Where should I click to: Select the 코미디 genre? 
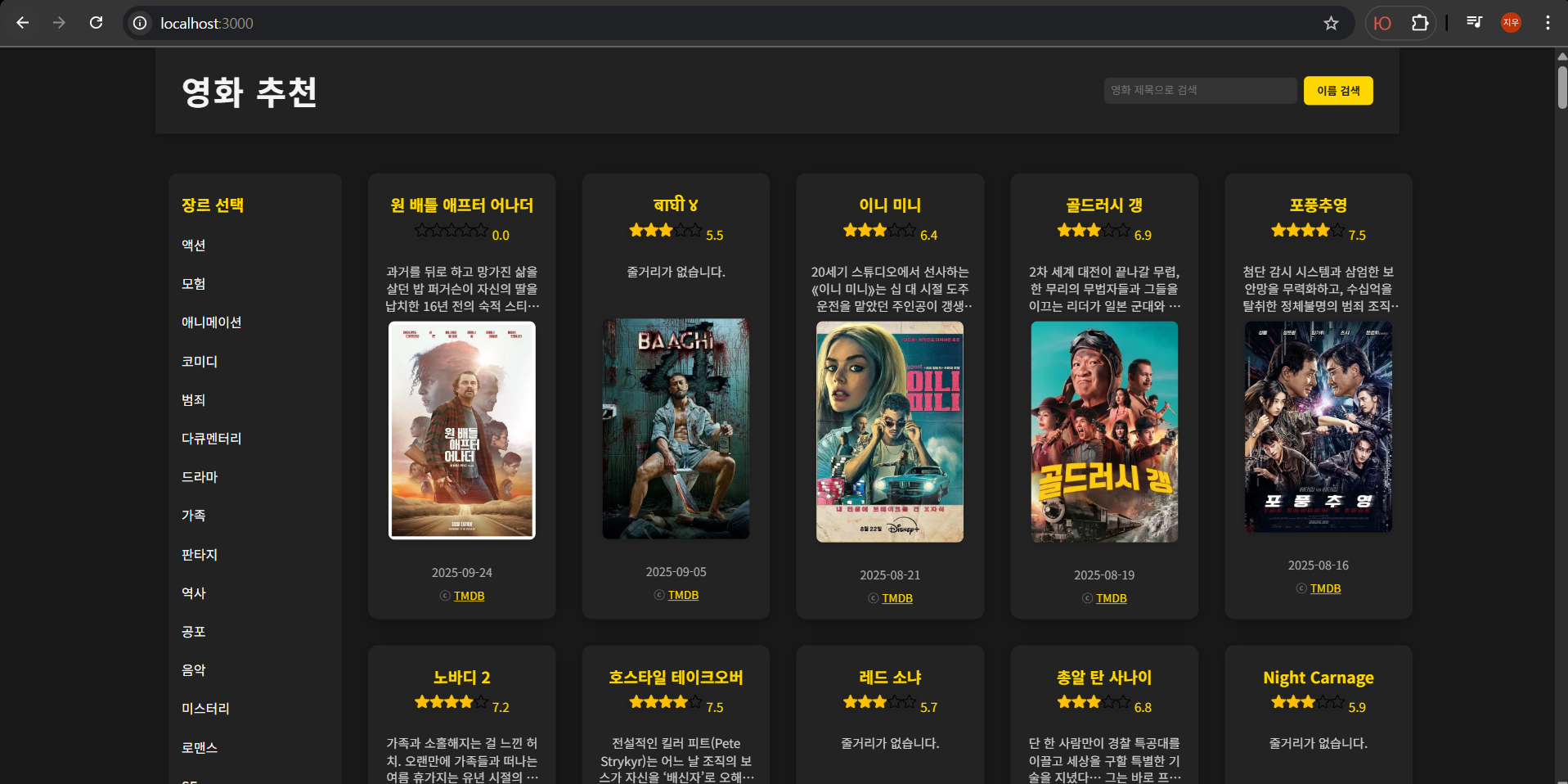200,361
